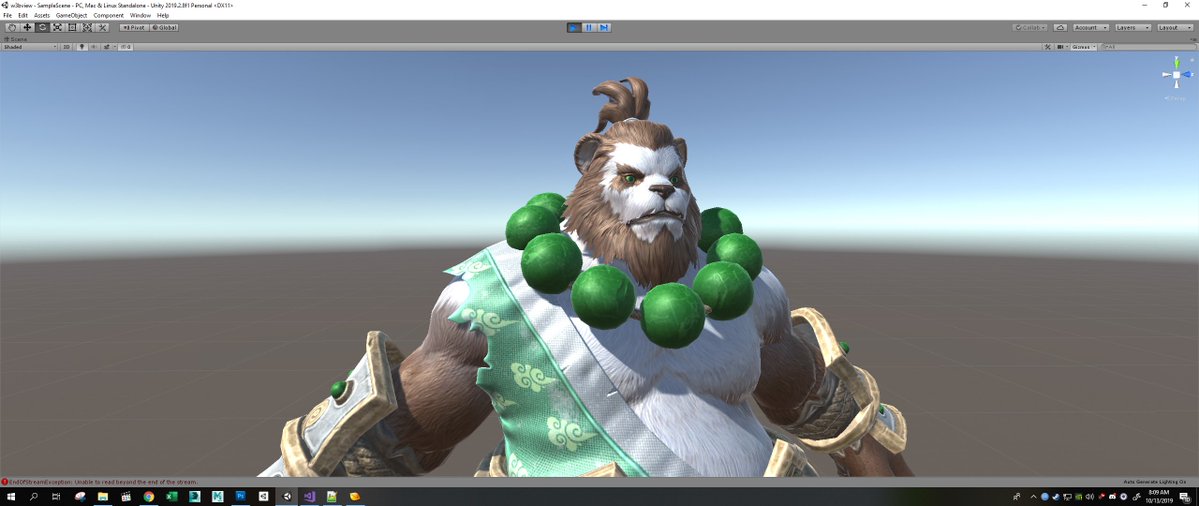Image resolution: width=1199 pixels, height=506 pixels.
Task: Open Task View on taskbar
Action: coord(56,497)
